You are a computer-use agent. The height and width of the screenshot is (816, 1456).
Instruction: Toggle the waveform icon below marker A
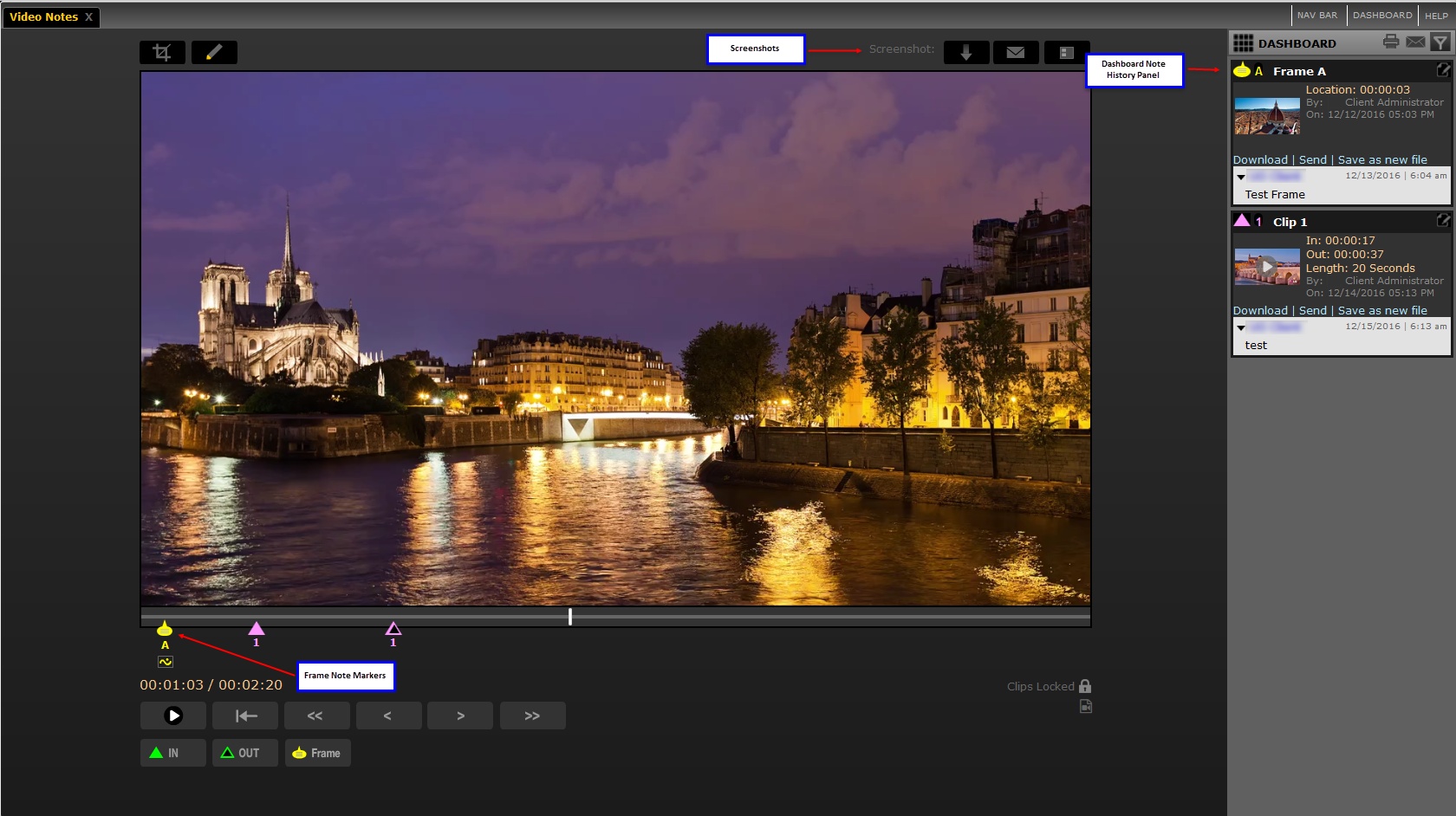click(166, 662)
